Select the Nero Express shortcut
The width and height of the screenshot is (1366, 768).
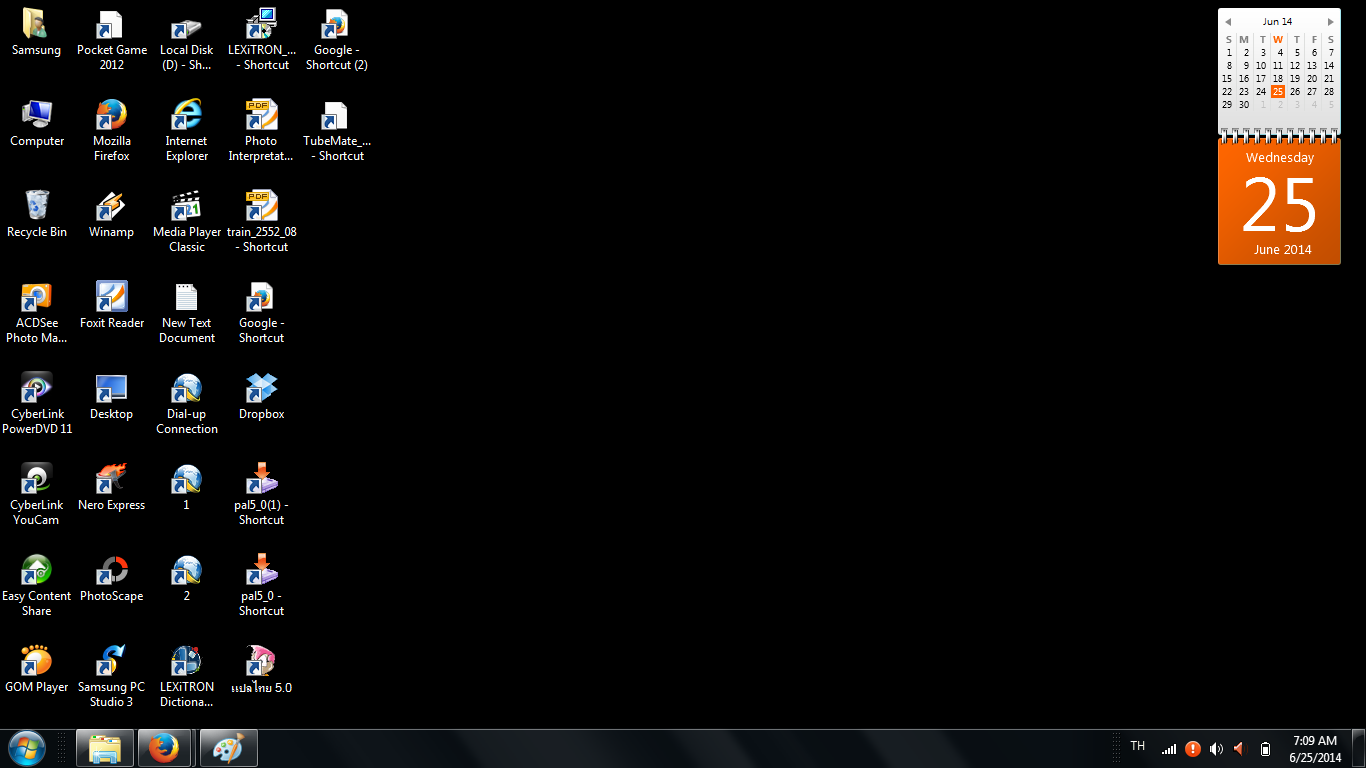click(112, 489)
